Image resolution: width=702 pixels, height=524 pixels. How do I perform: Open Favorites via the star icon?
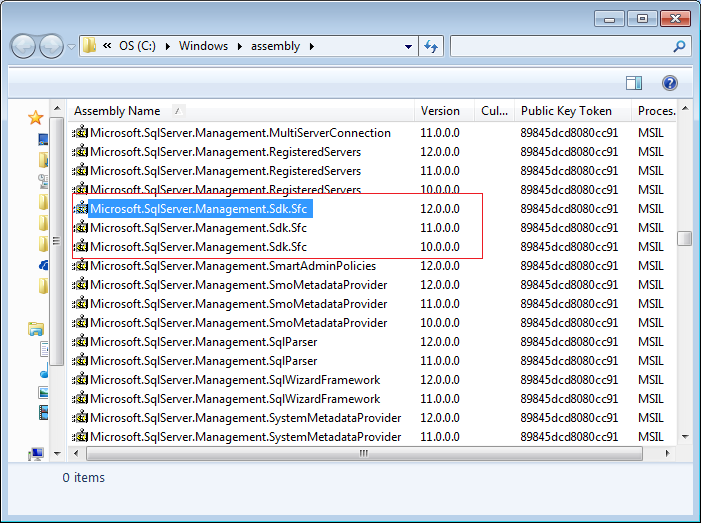(x=35, y=118)
